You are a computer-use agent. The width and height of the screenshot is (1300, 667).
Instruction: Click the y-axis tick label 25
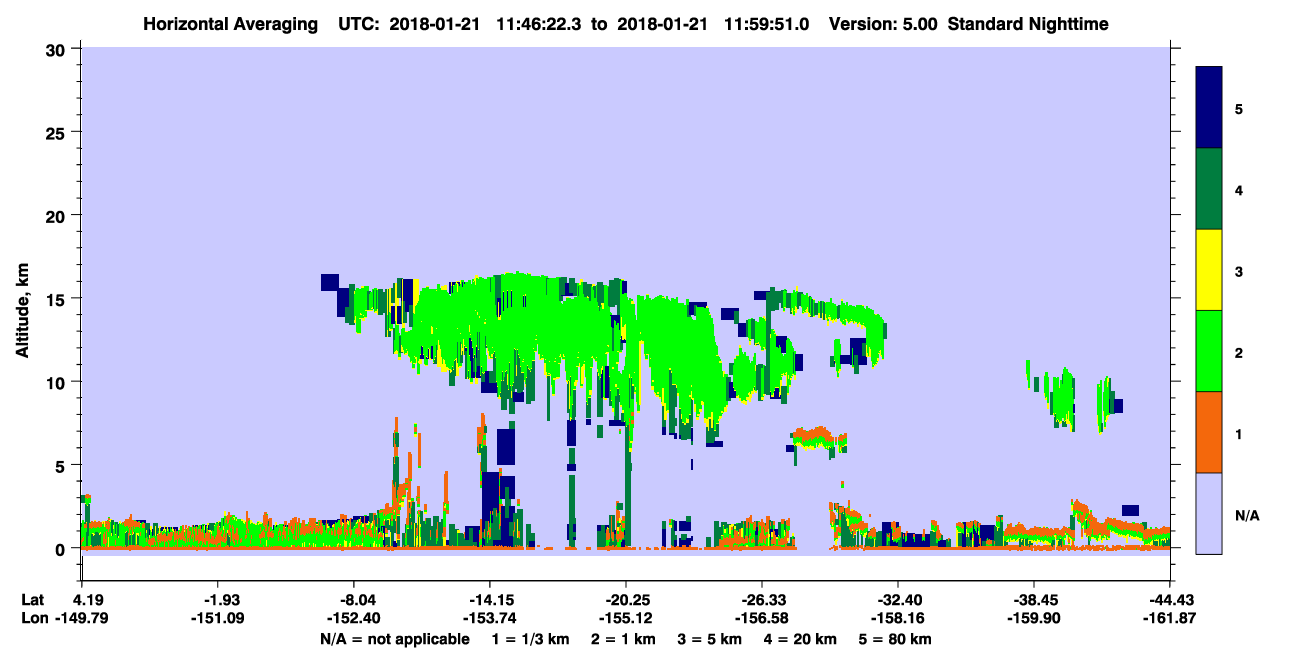pos(58,132)
